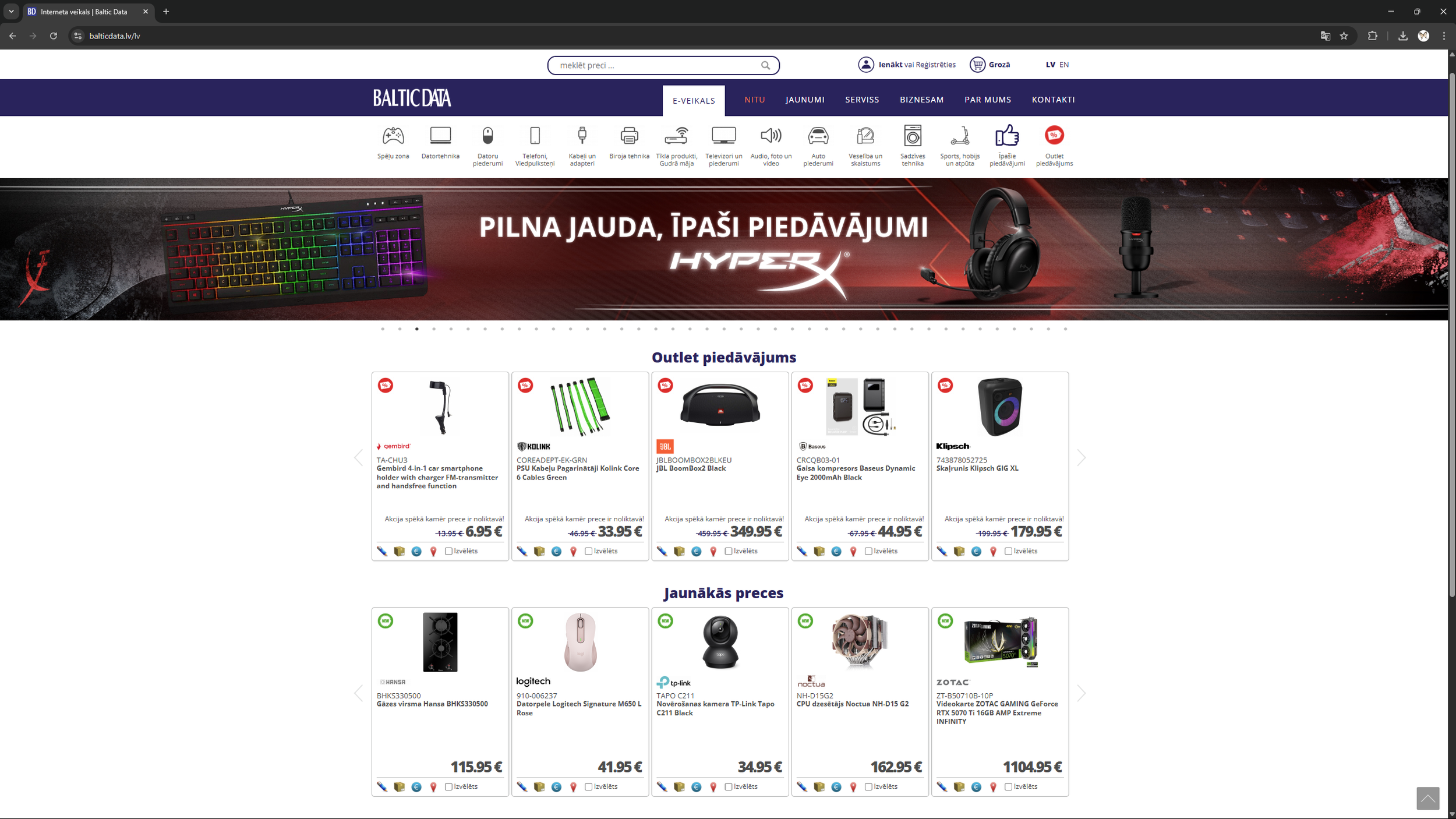Open the SERVISS menu item
The height and width of the screenshot is (819, 1456).
[x=862, y=100]
